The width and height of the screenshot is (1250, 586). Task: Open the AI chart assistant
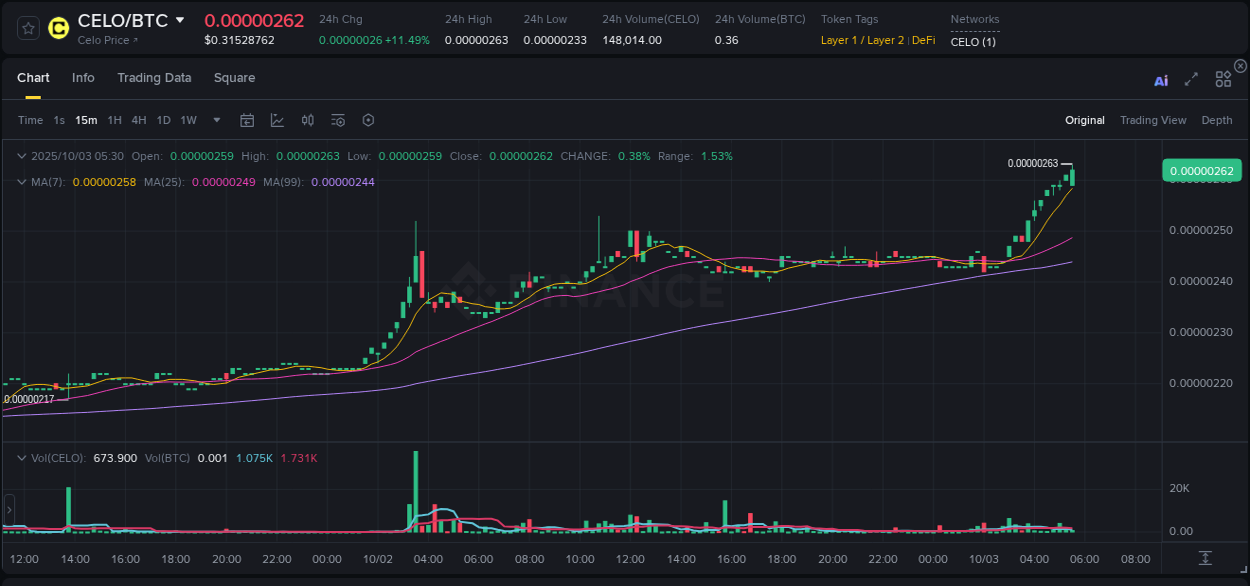1160,80
